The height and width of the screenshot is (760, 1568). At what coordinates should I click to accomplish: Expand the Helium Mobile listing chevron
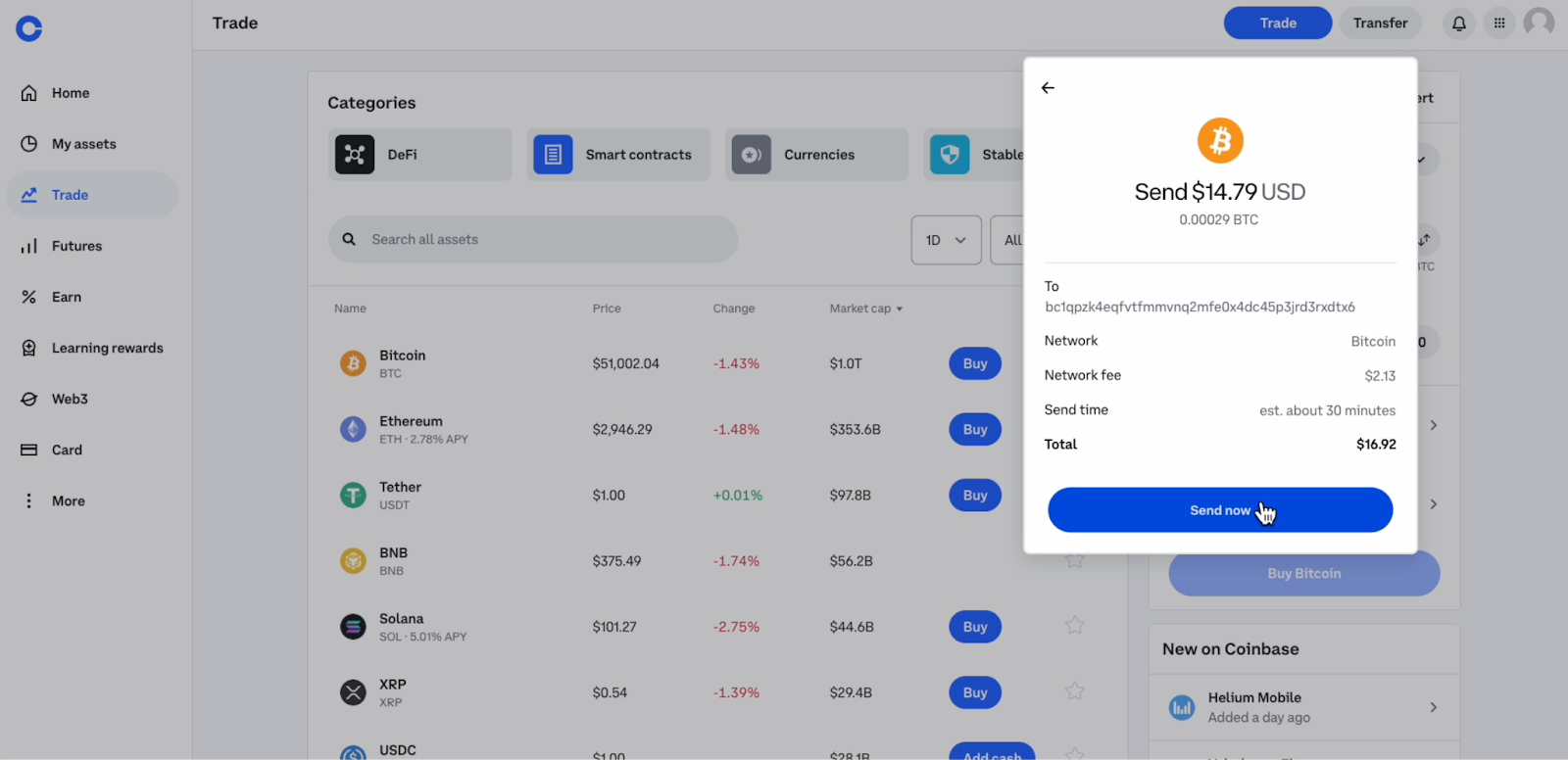click(1433, 707)
